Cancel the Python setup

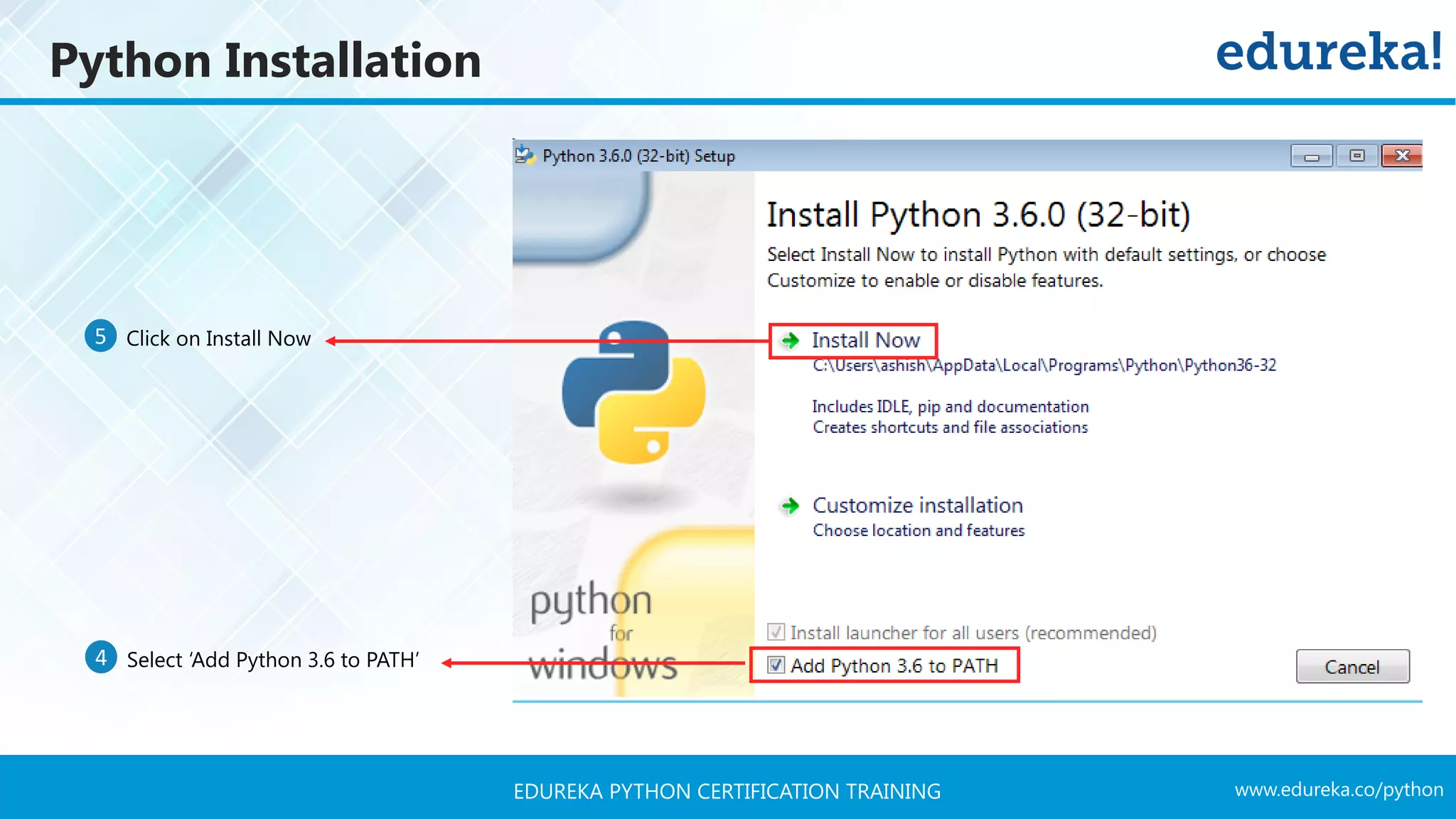(1352, 667)
